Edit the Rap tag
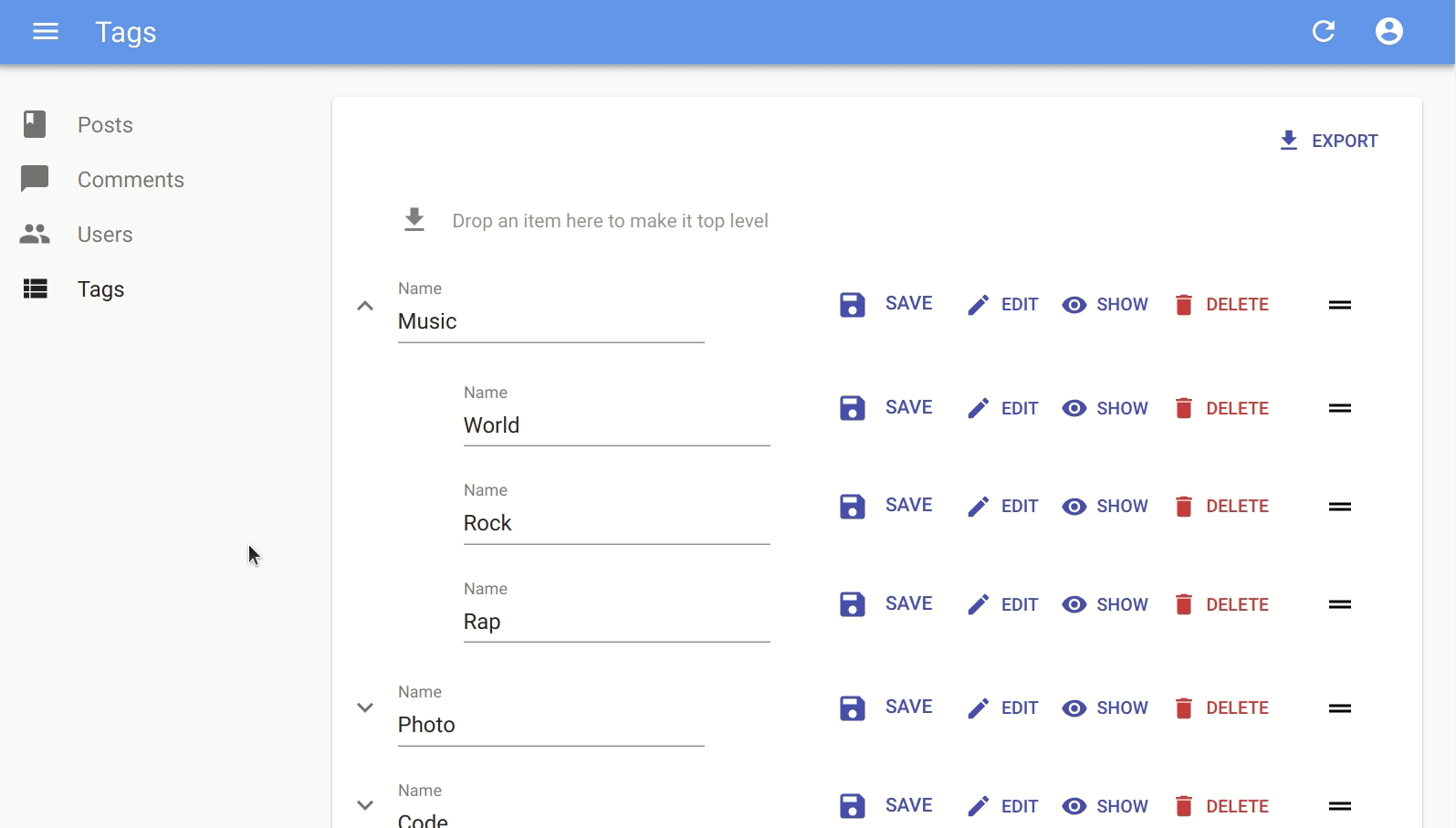Screen dimensions: 1456x828 coord(1003,604)
